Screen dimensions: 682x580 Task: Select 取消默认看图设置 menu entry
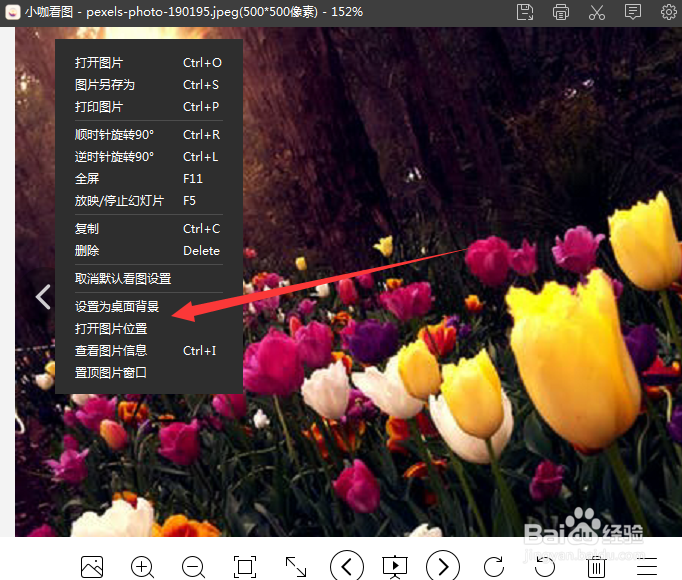pos(148,278)
